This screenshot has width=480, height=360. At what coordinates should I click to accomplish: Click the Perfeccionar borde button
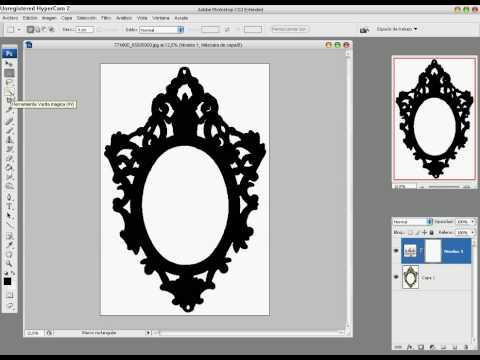coord(289,29)
